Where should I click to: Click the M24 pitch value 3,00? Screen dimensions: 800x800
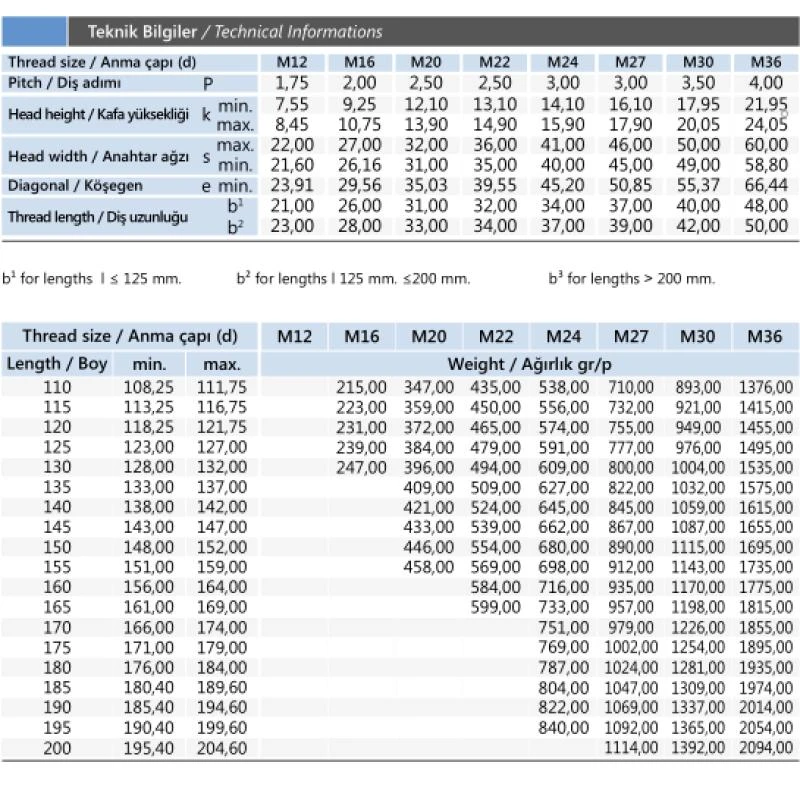point(562,83)
